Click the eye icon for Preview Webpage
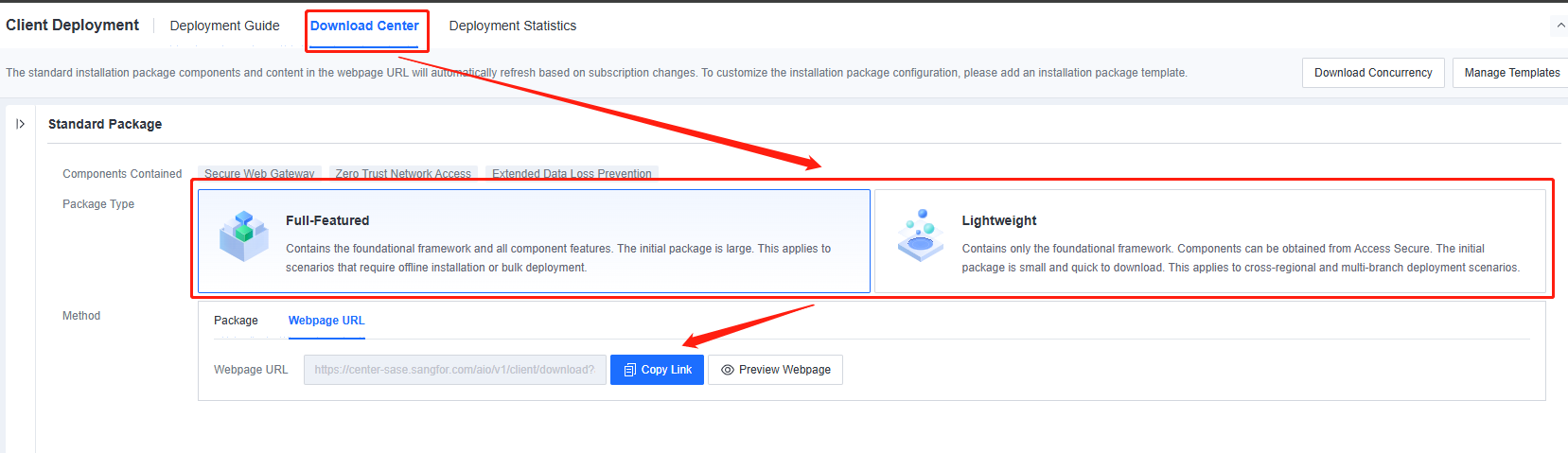1568x453 pixels. (728, 370)
